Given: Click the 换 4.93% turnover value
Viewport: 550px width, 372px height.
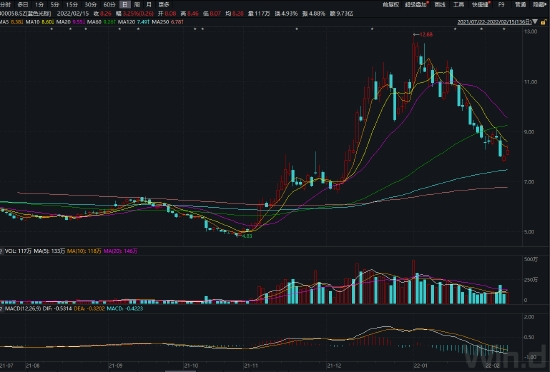Looking at the screenshot, I should click(x=286, y=14).
